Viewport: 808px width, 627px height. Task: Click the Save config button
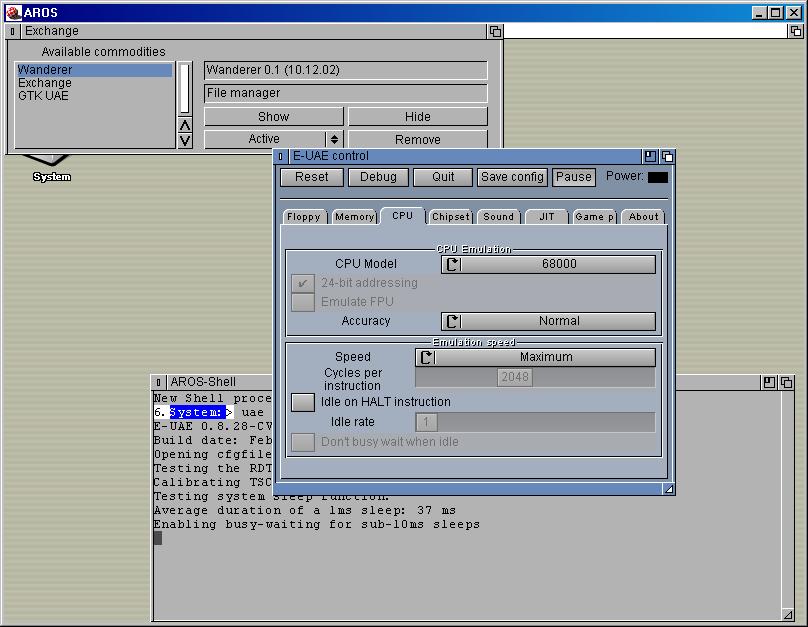[512, 177]
